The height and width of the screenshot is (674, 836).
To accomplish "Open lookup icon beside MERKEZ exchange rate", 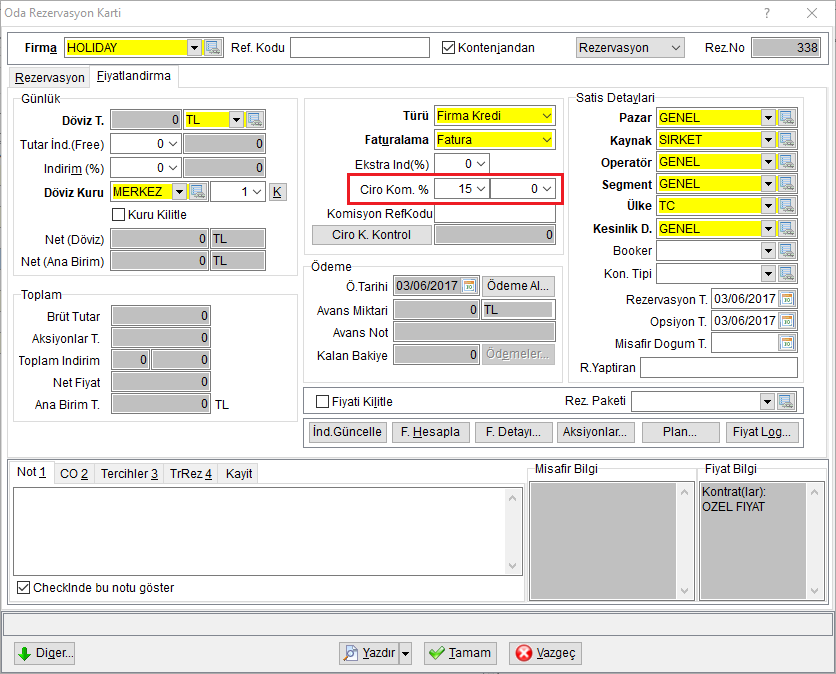I will [198, 191].
